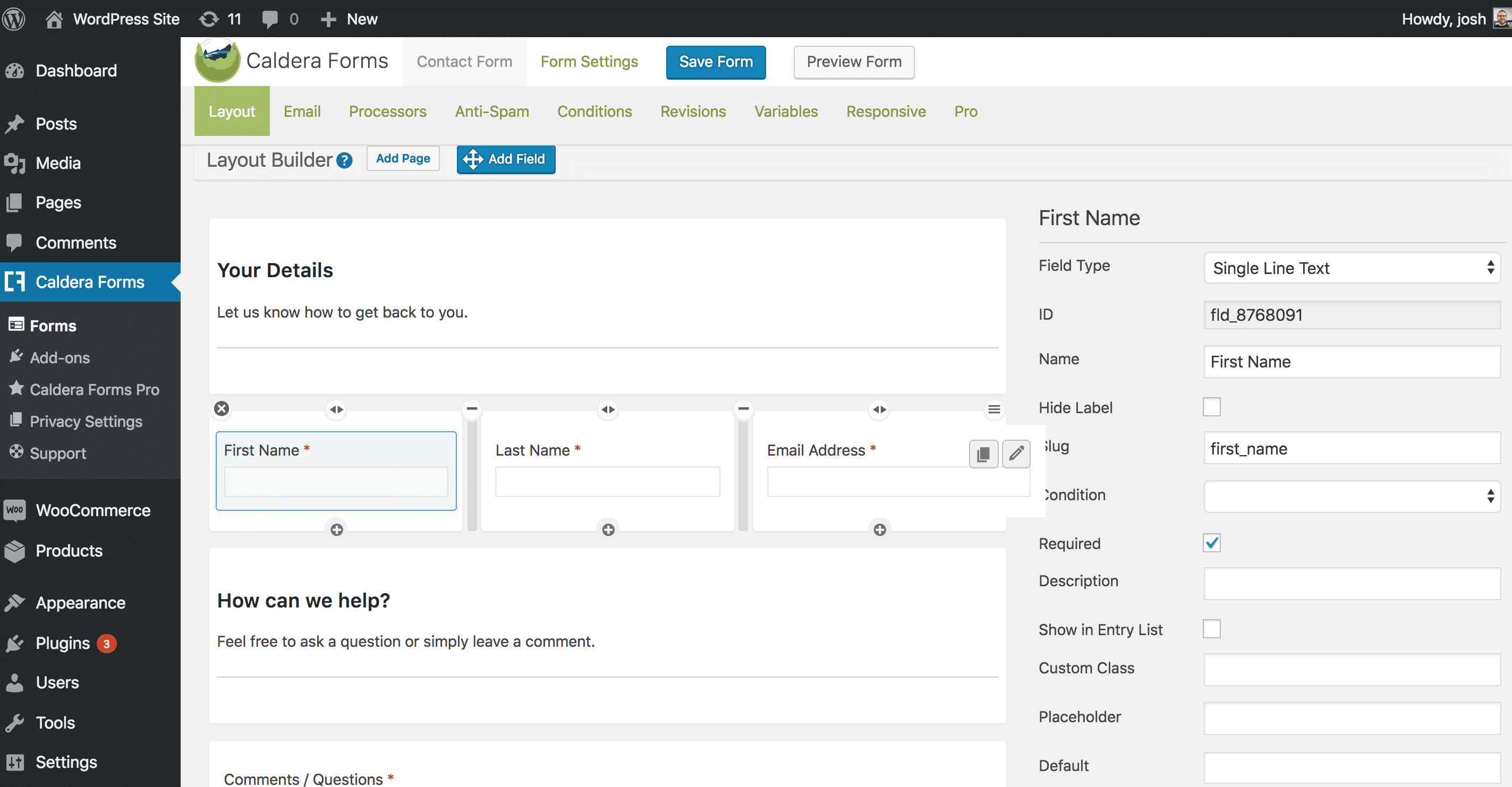Image resolution: width=1512 pixels, height=787 pixels.
Task: Click the row drag handle hamburger icon
Action: pyautogui.click(x=993, y=409)
